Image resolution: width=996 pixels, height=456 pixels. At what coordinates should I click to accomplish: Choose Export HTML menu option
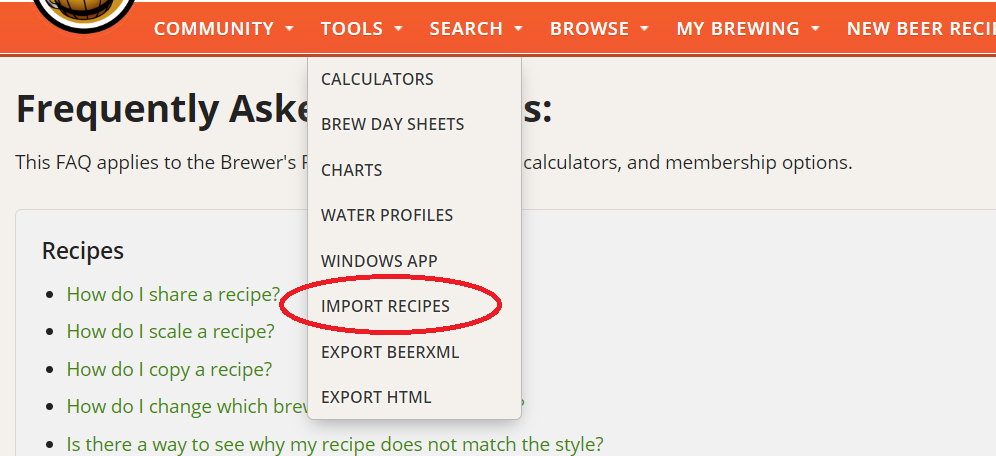click(376, 397)
